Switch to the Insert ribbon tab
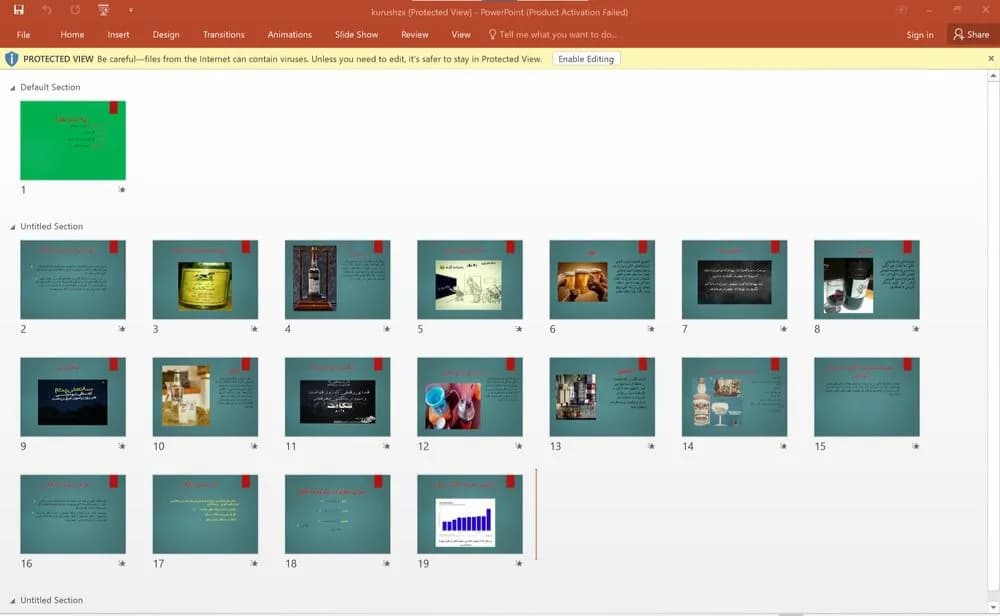This screenshot has width=1000, height=616. pyautogui.click(x=118, y=34)
